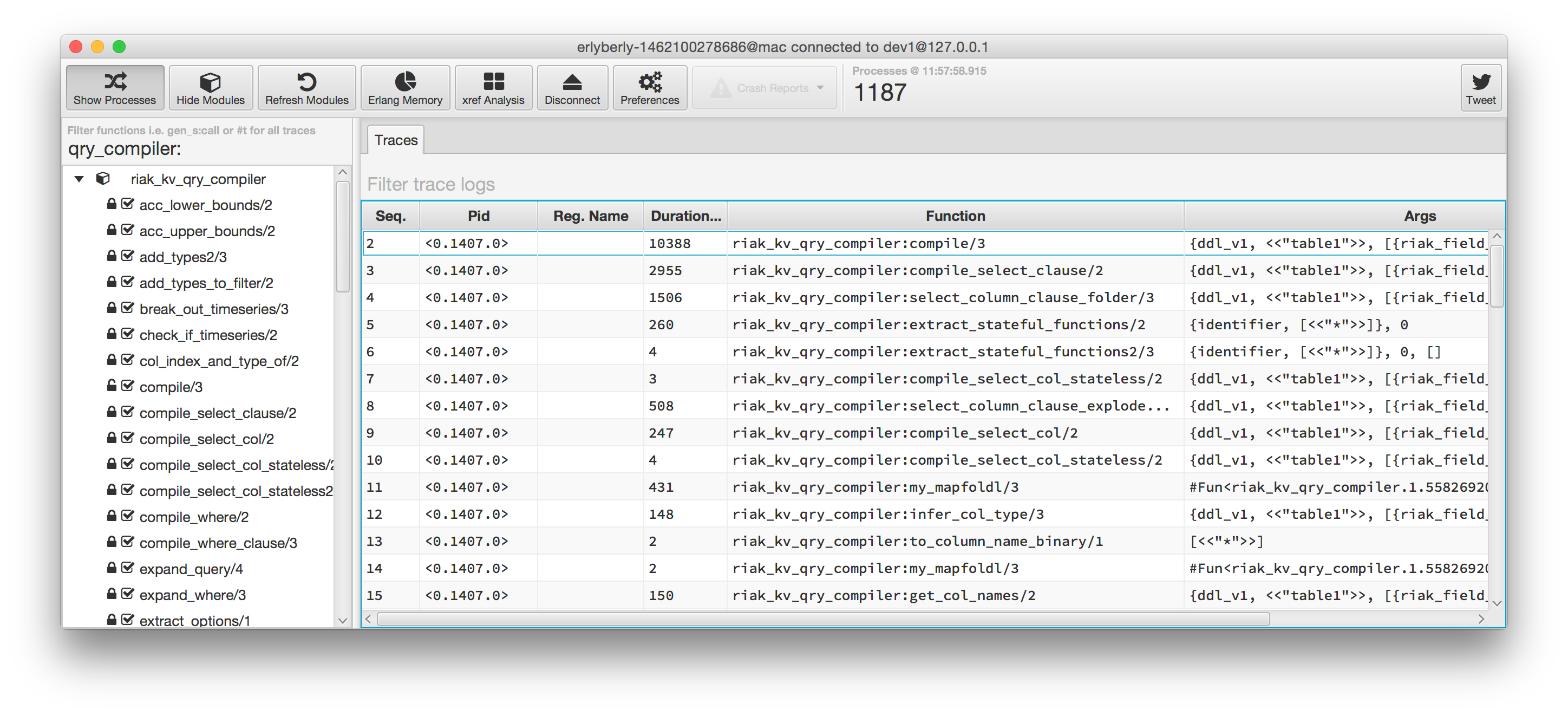The width and height of the screenshot is (1568, 716).
Task: Collapse the riak_kv_qry_compiler module tree
Action: click(79, 179)
